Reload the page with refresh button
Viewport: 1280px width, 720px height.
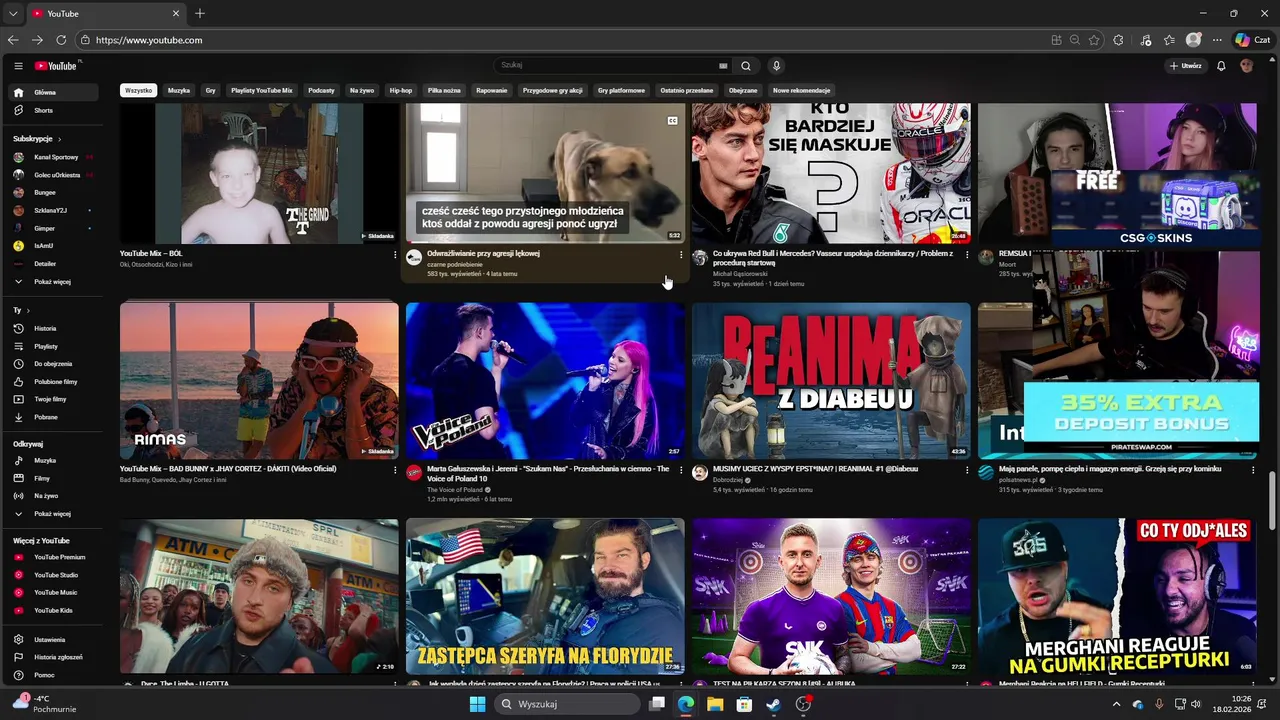click(x=61, y=40)
